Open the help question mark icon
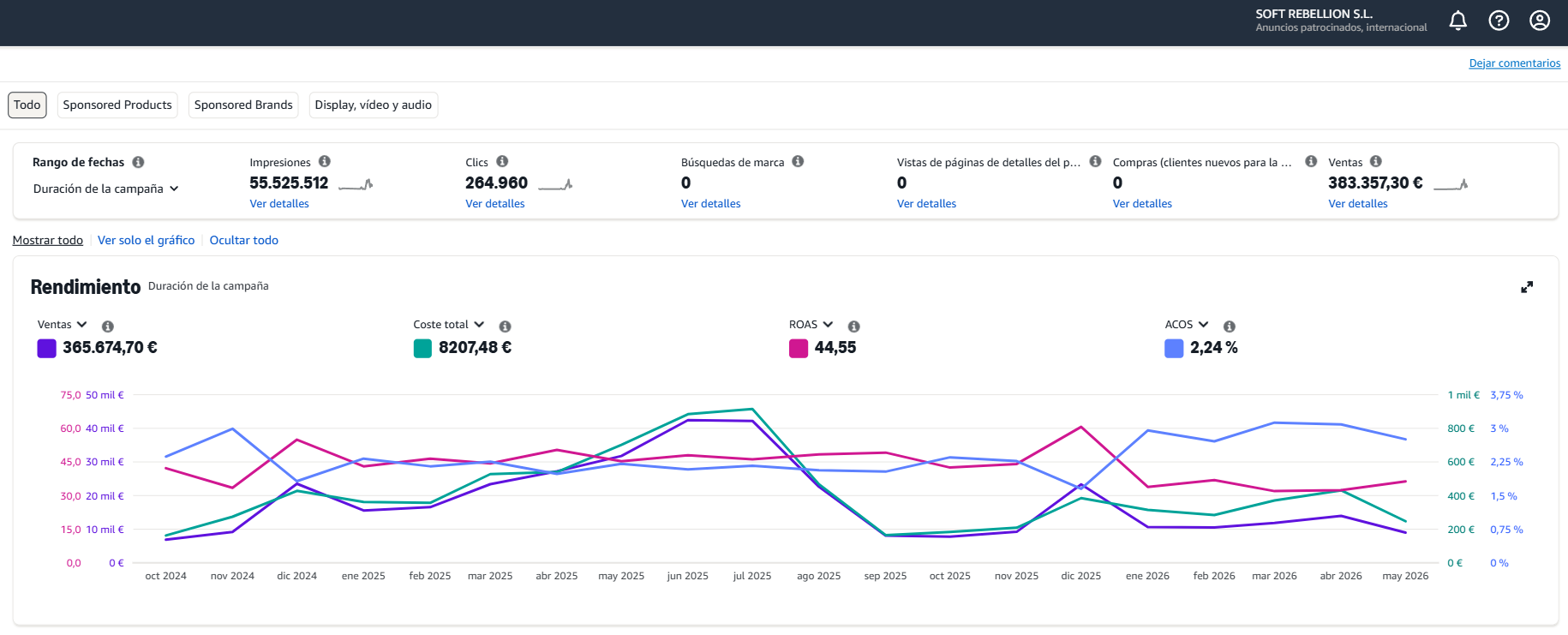The image size is (1568, 635). 1499,21
